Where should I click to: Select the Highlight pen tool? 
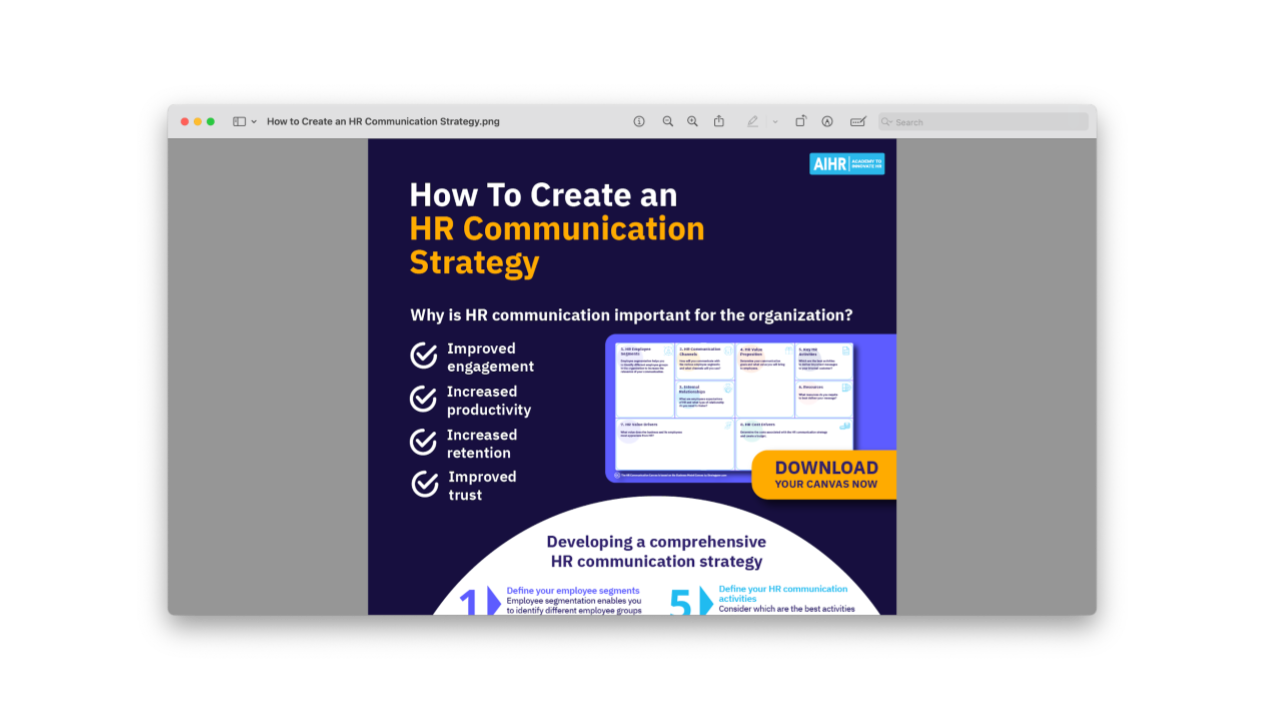[752, 122]
